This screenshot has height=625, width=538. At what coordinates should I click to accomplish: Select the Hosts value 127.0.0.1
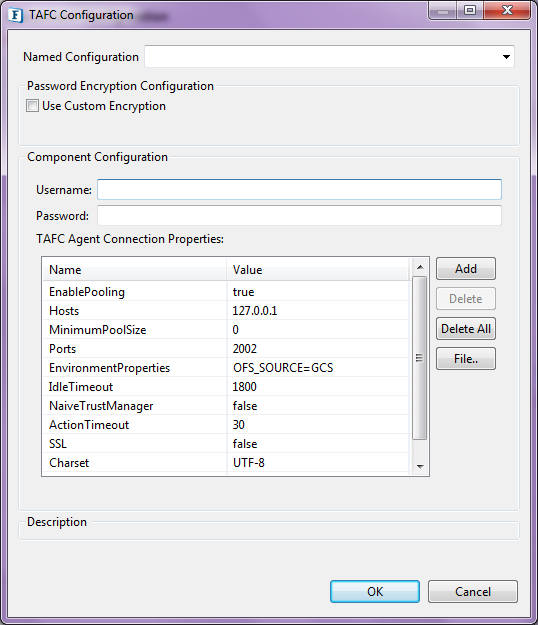pyautogui.click(x=255, y=311)
